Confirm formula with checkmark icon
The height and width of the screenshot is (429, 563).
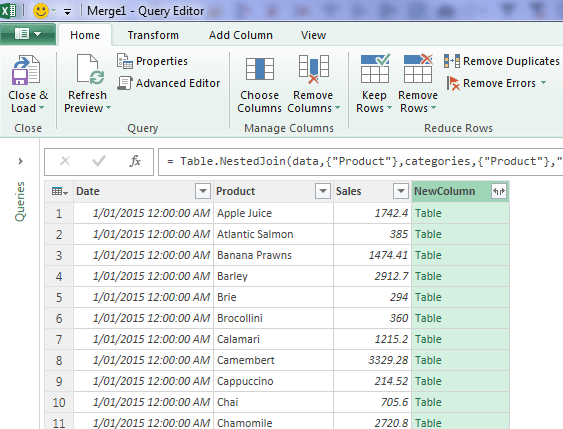pyautogui.click(x=99, y=161)
